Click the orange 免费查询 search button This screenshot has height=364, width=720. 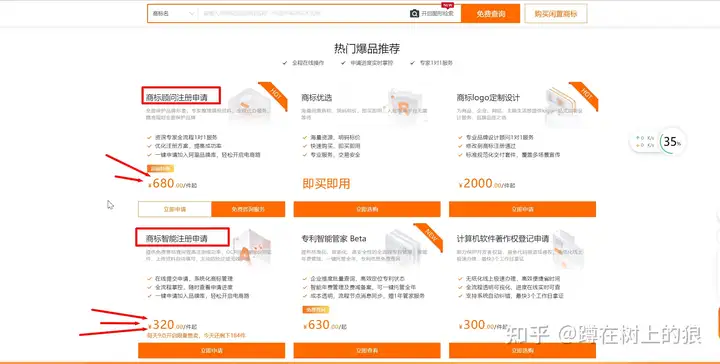point(490,14)
